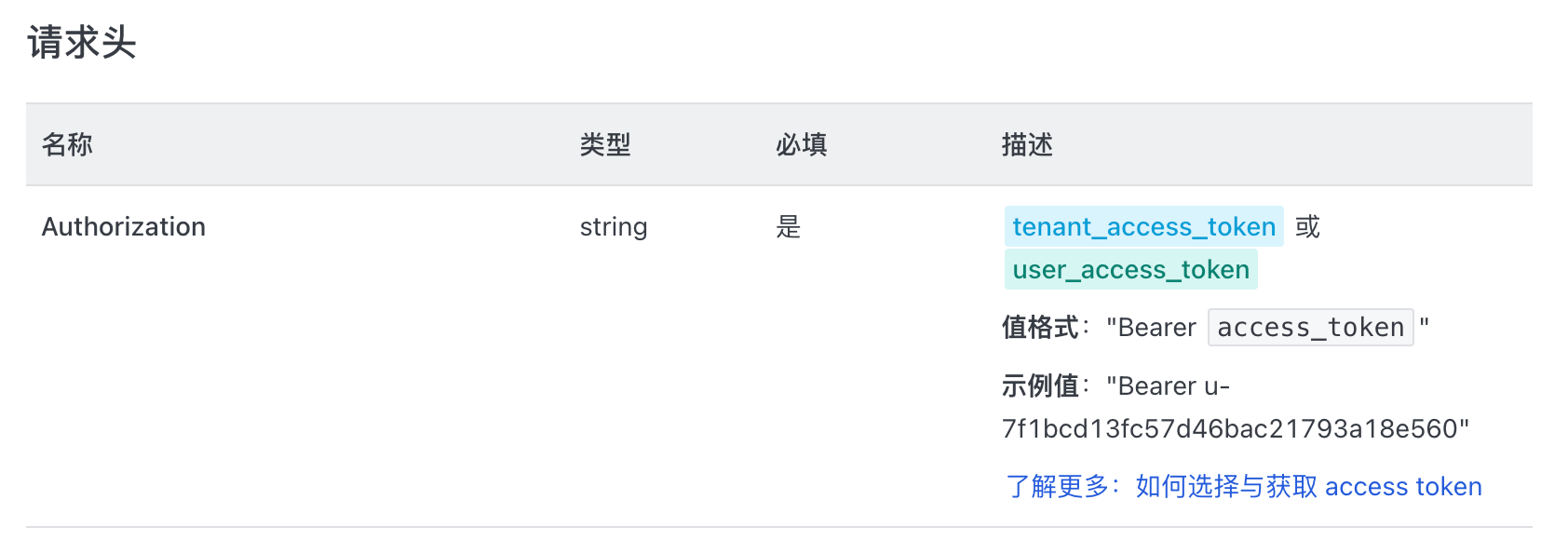Select the Authorization parameter name
The image size is (1568, 540).
124,226
